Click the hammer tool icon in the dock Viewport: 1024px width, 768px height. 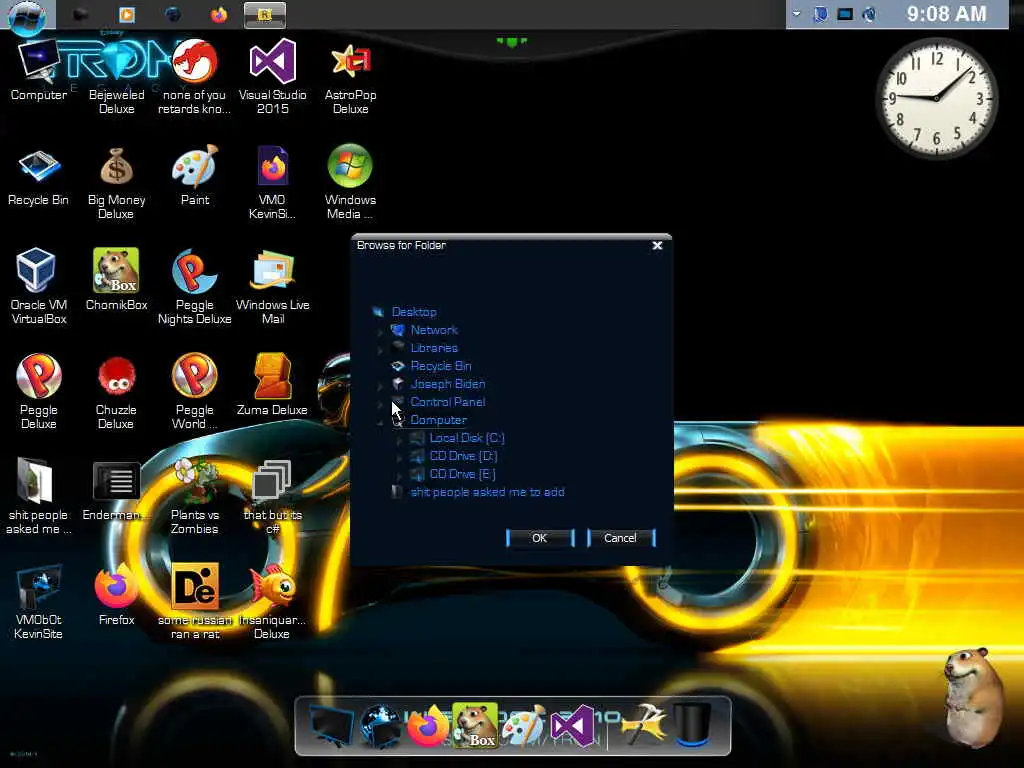pos(643,725)
